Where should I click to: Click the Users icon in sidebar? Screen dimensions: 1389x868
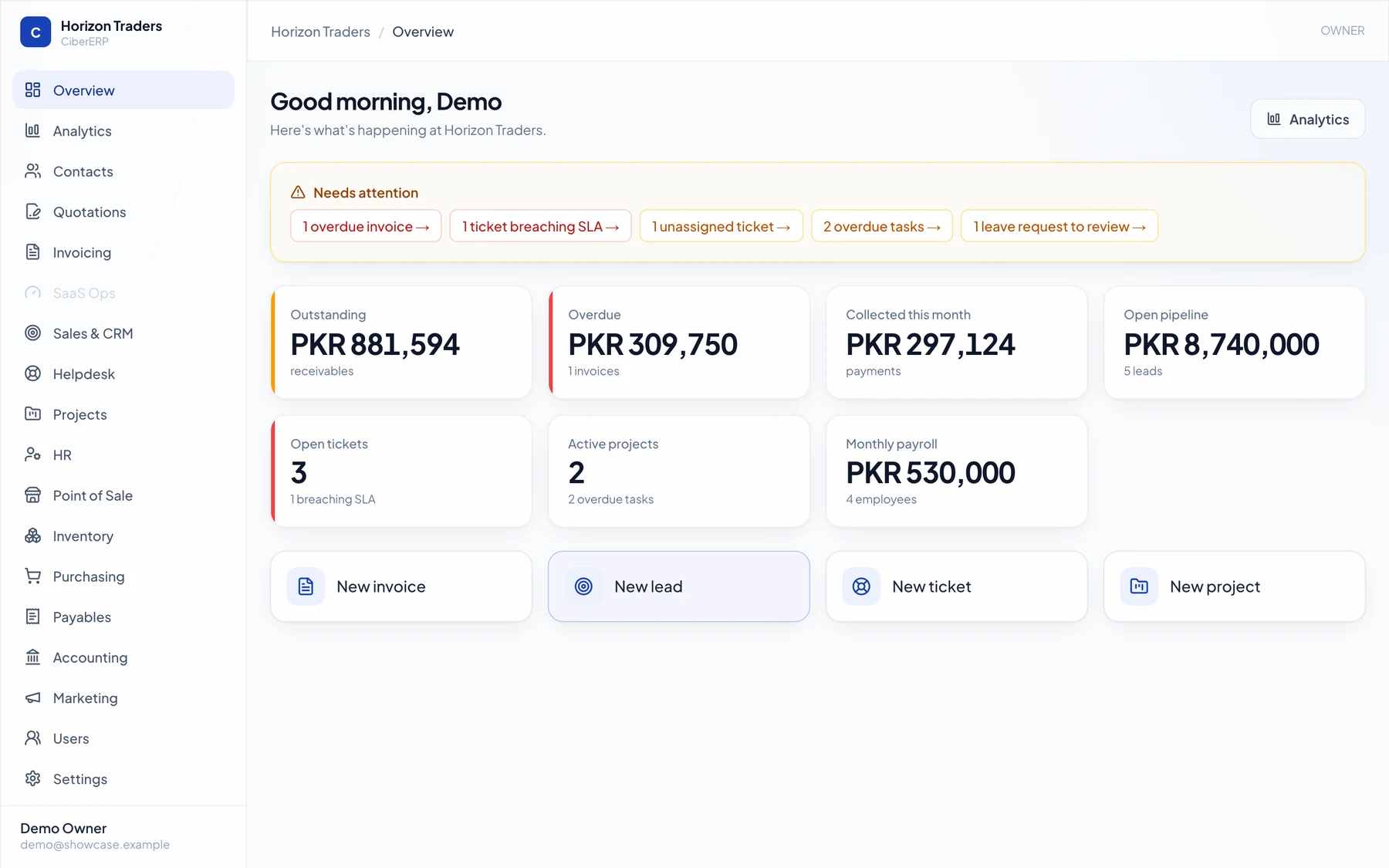point(32,738)
